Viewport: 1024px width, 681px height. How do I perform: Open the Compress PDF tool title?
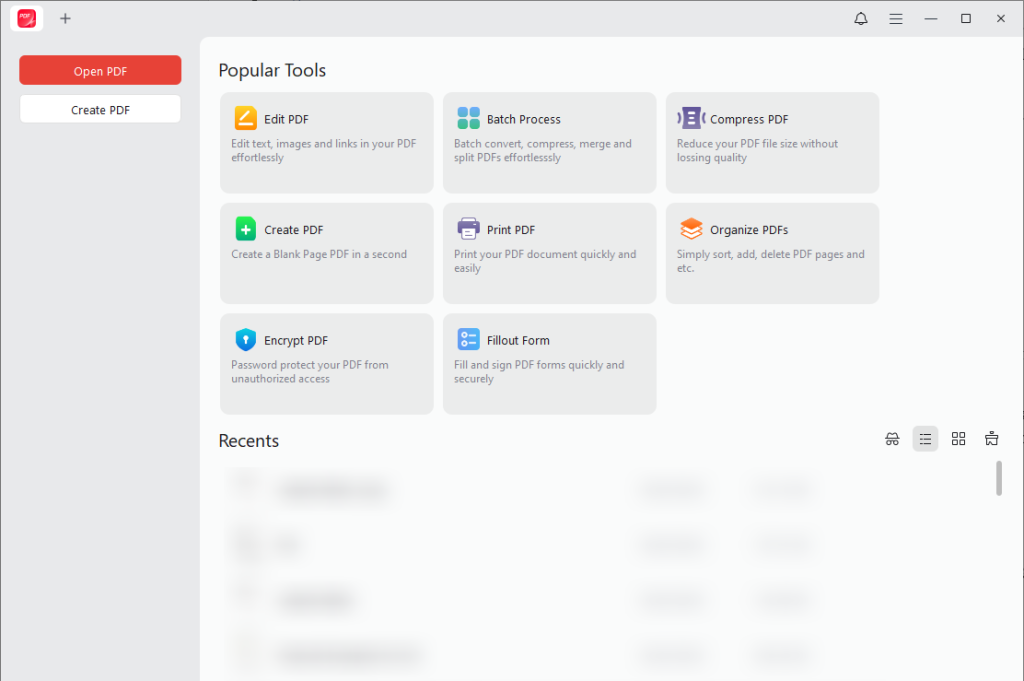click(749, 119)
